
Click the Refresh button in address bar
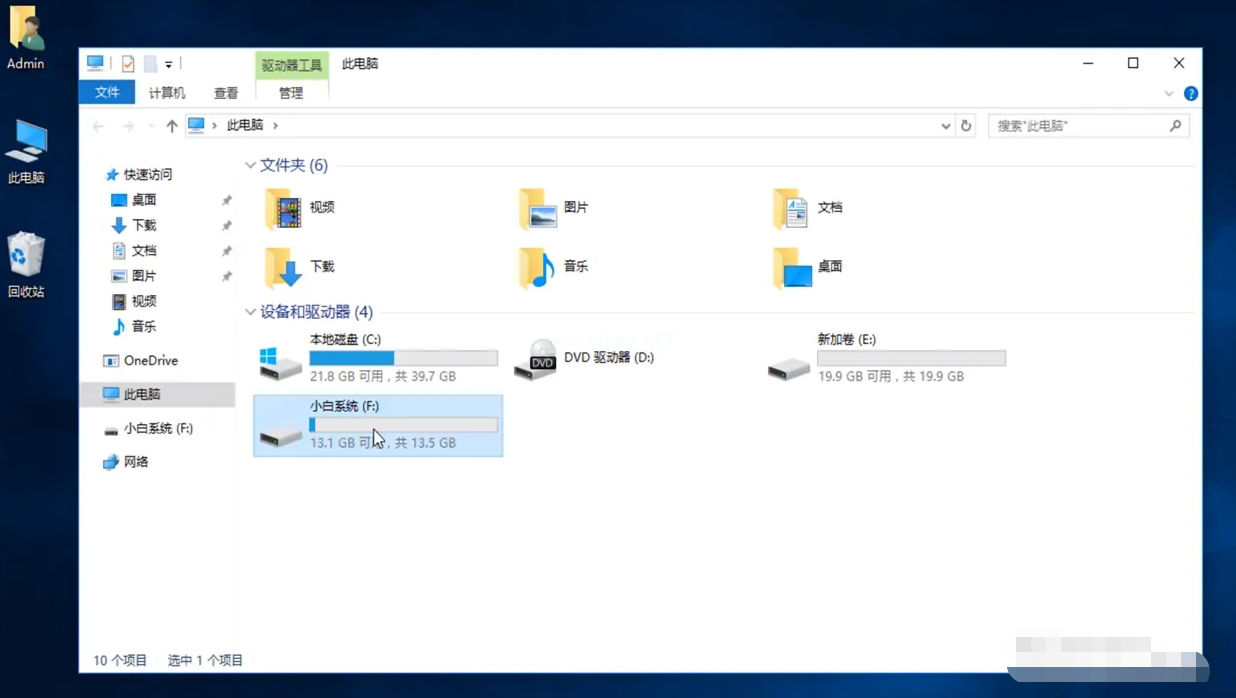(966, 126)
